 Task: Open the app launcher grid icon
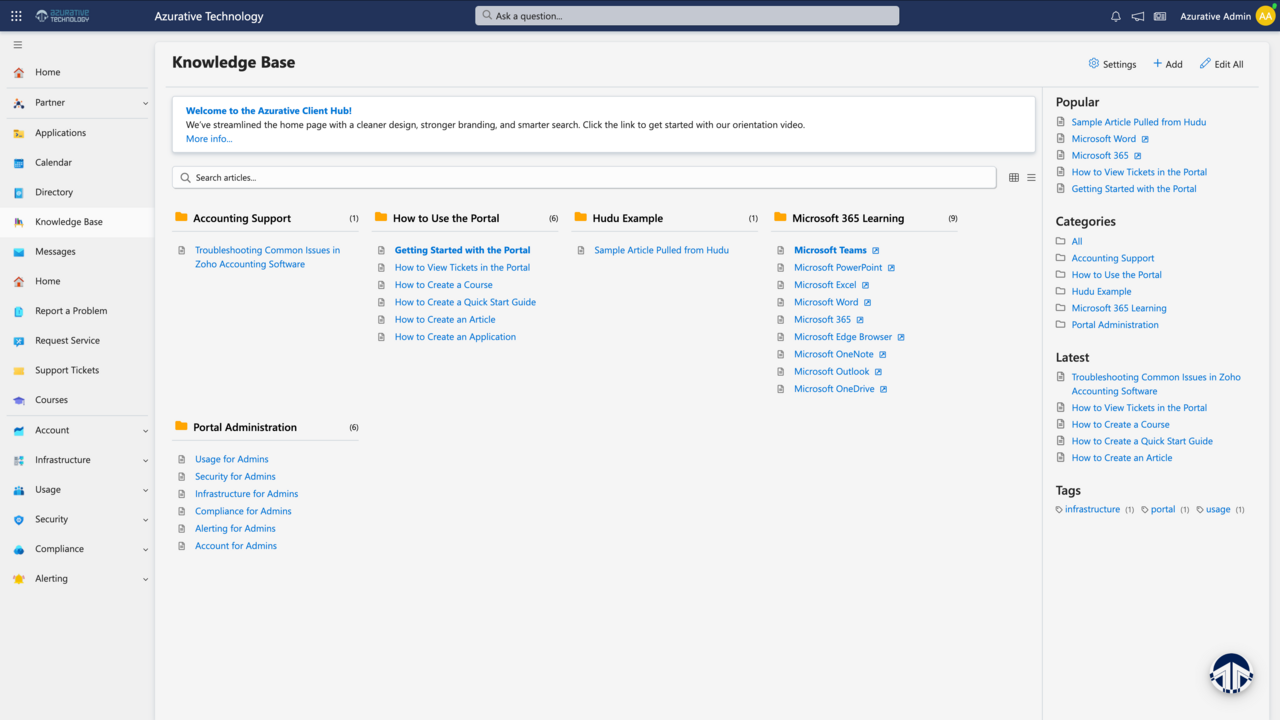click(16, 16)
